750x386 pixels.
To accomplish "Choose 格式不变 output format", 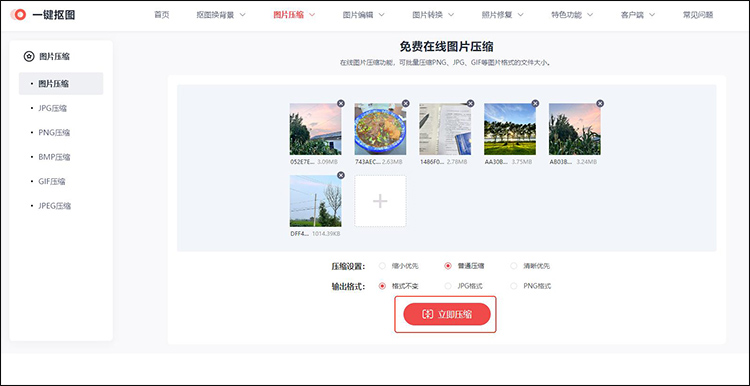I will [382, 286].
